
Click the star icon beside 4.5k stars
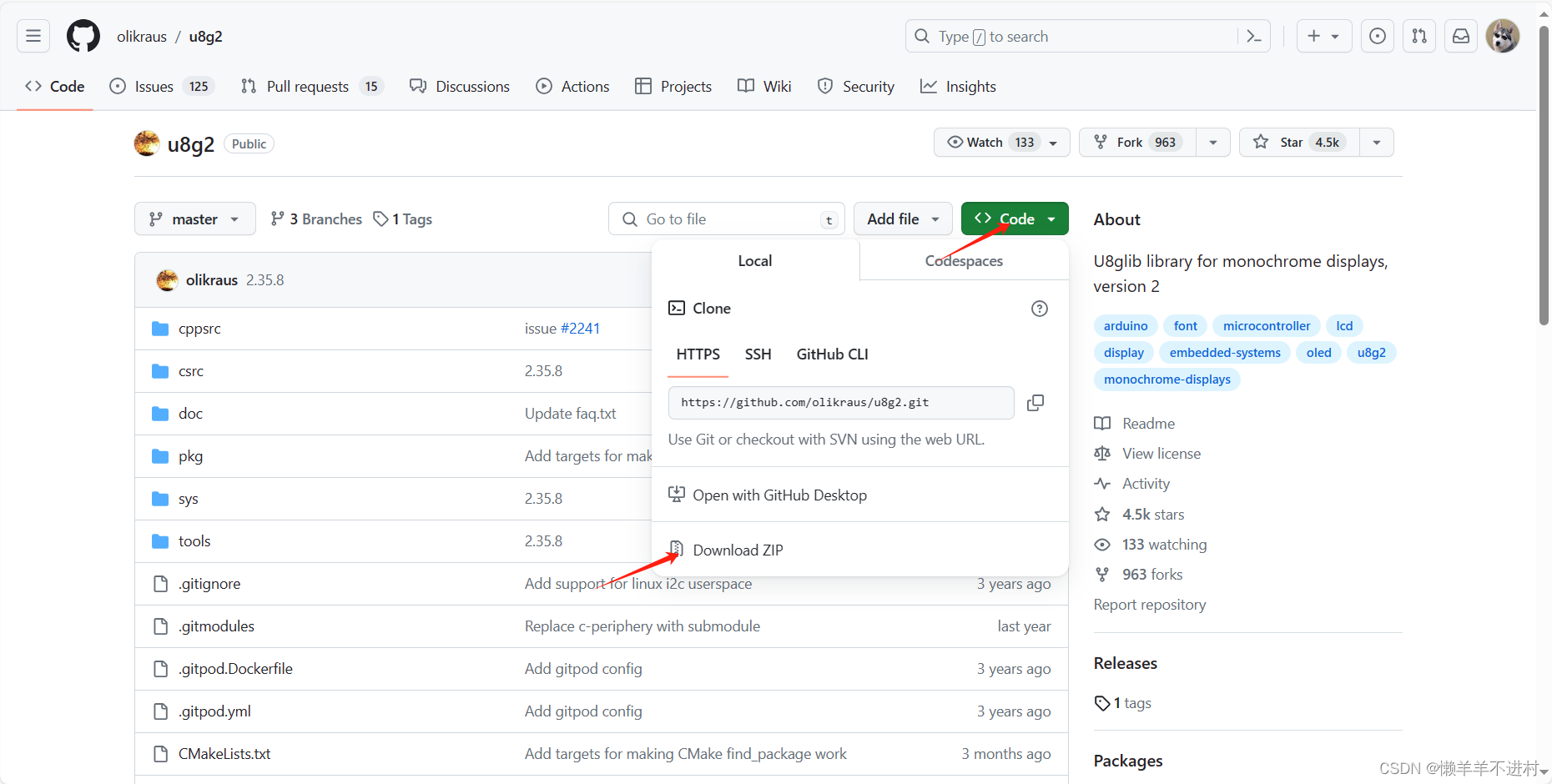click(1102, 515)
